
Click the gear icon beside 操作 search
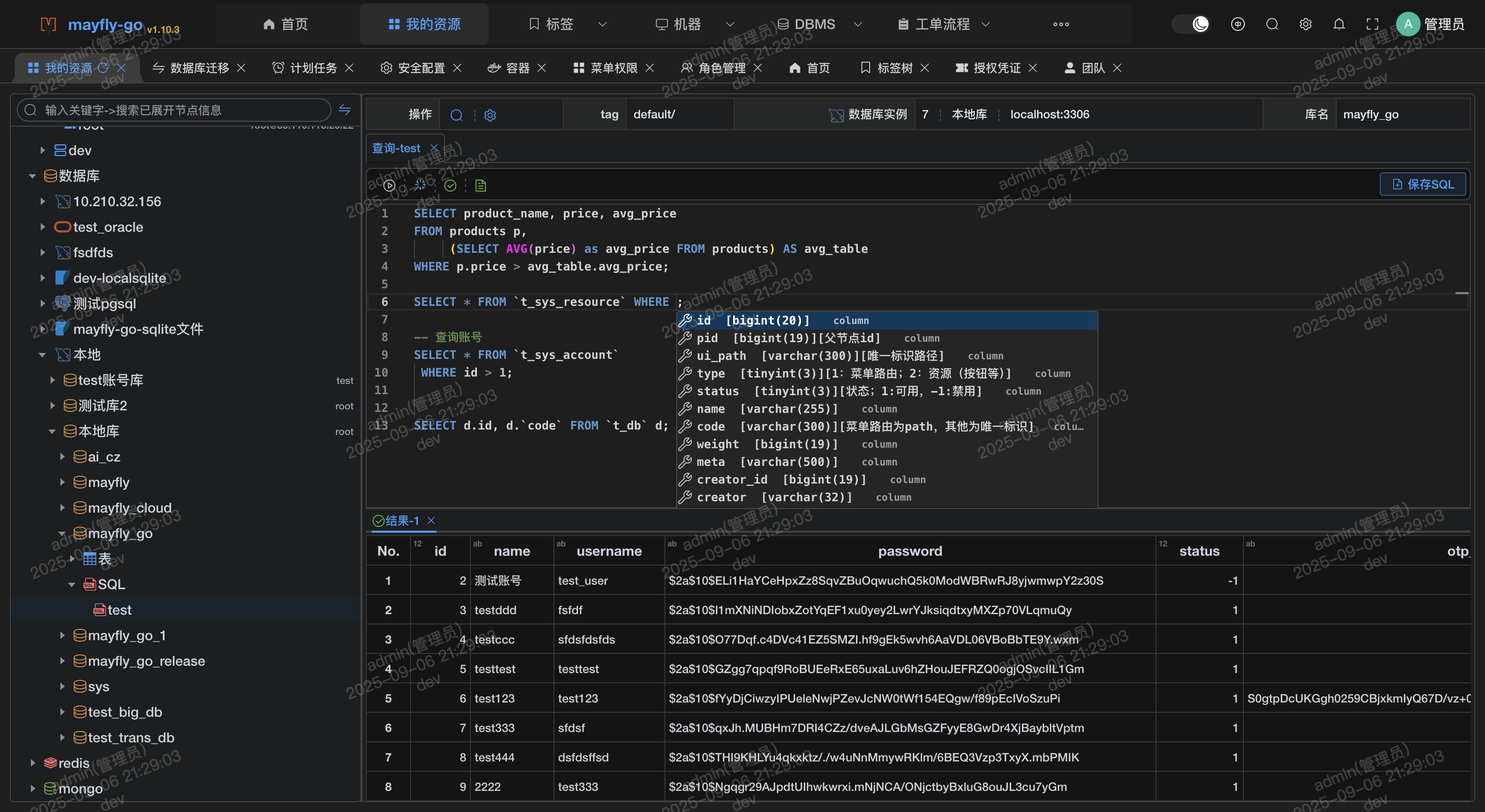[490, 115]
